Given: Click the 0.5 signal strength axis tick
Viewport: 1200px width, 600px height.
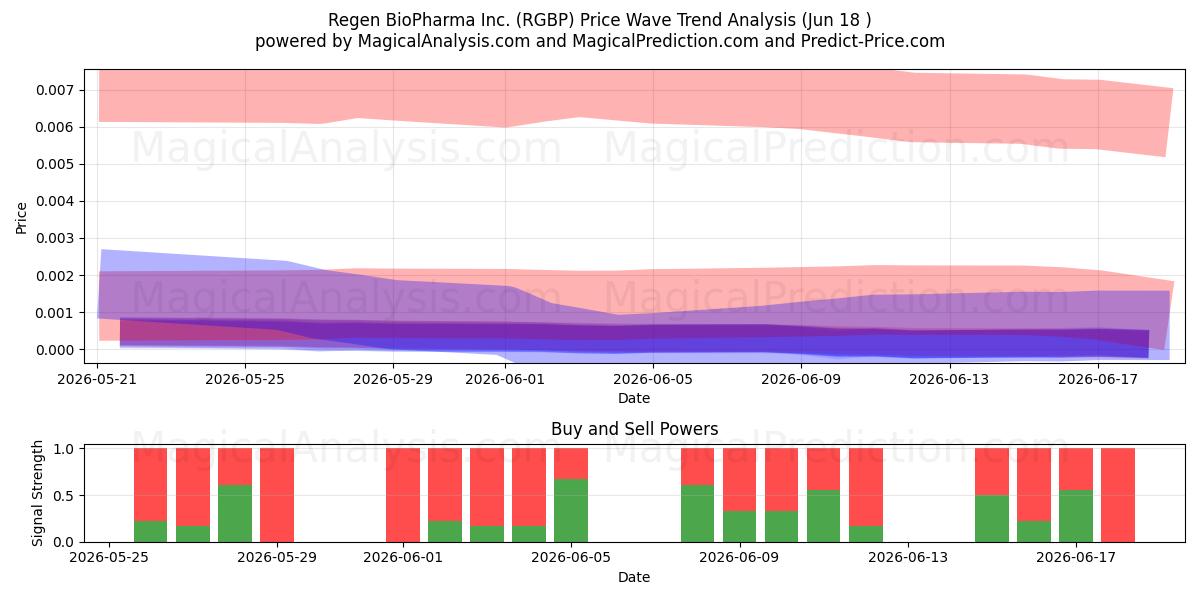Looking at the screenshot, I should [65, 496].
